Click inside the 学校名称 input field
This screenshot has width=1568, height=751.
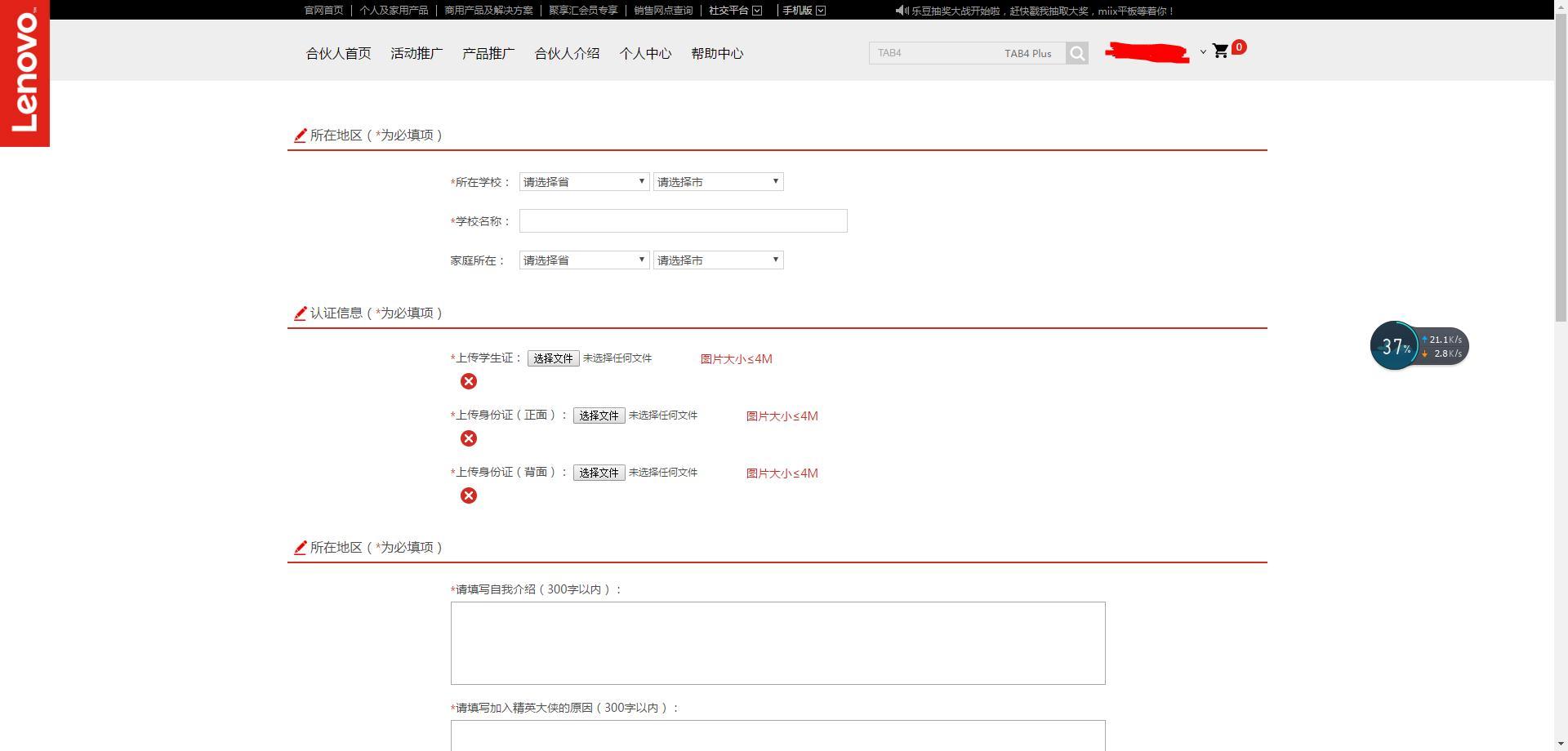[x=683, y=220]
